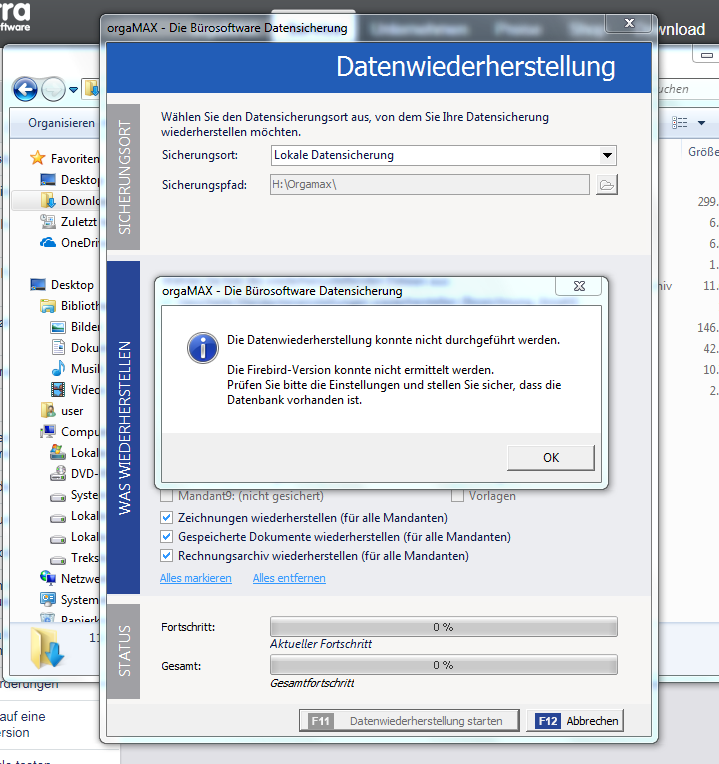Click the WAS WIEDERHERSTELLEN section label
The width and height of the screenshot is (719, 764).
pyautogui.click(x=124, y=428)
